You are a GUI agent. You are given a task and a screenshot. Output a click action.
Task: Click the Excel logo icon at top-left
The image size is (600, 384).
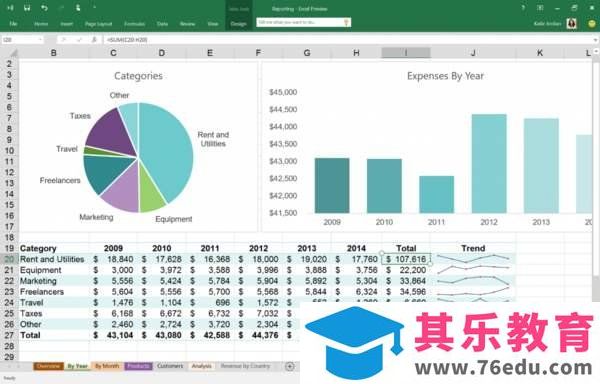pos(10,8)
